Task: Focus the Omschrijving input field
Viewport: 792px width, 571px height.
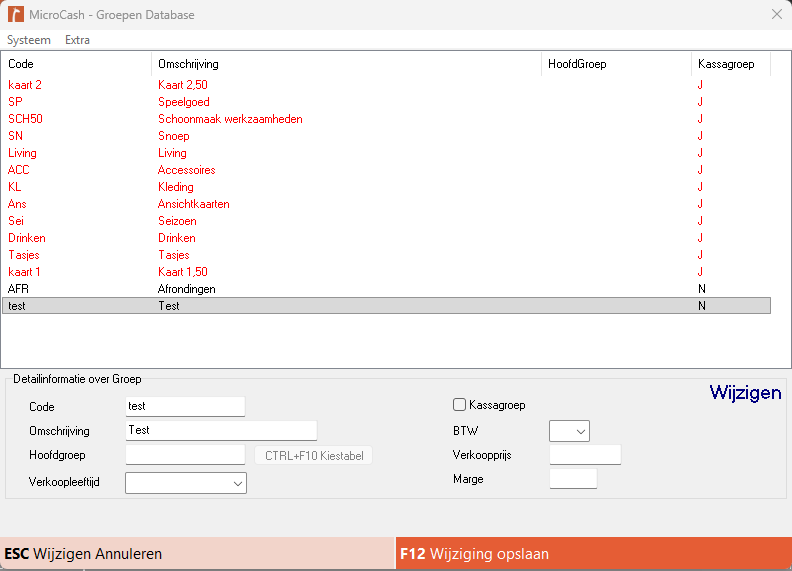Action: [x=221, y=431]
